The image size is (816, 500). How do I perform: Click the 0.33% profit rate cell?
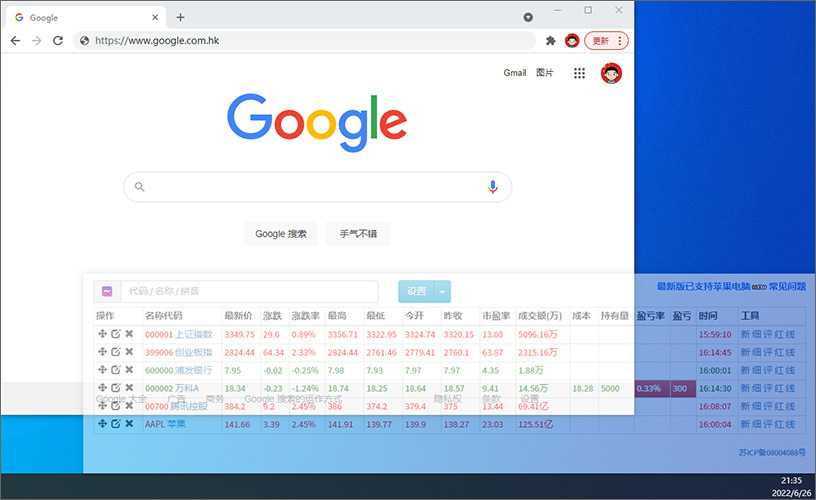652,389
